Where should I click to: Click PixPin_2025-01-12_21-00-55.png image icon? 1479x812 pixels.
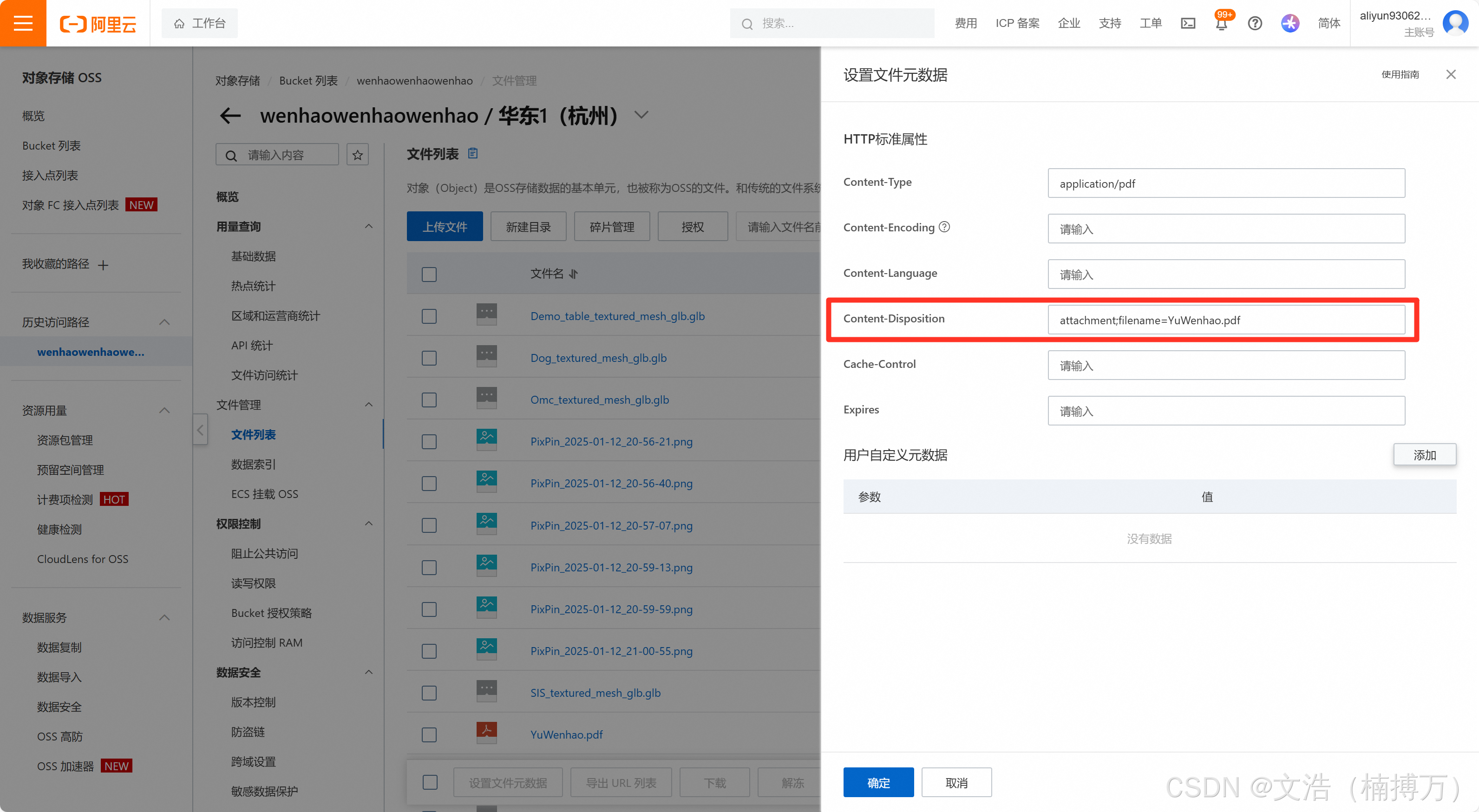(486, 649)
